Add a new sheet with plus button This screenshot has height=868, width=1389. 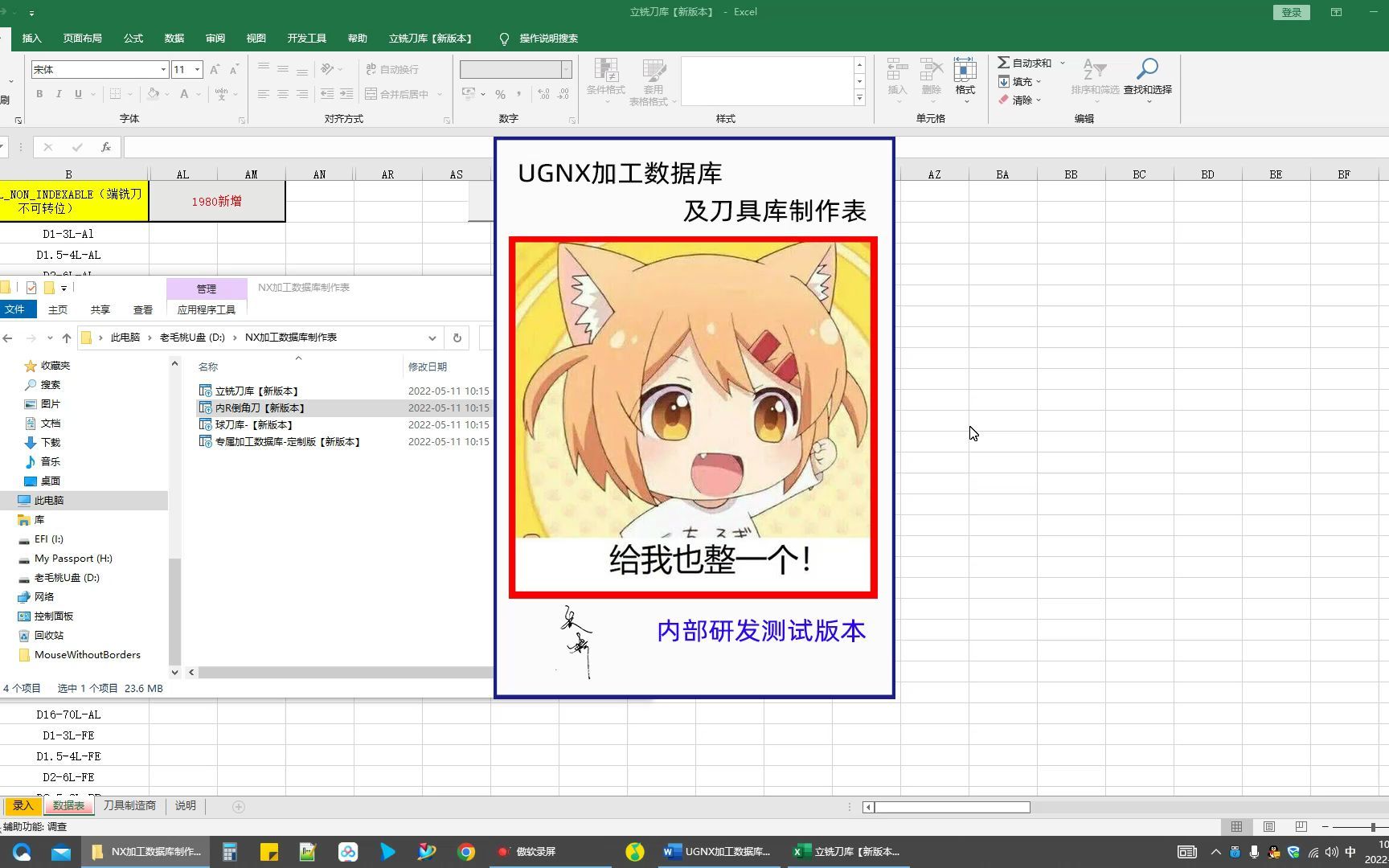239,806
